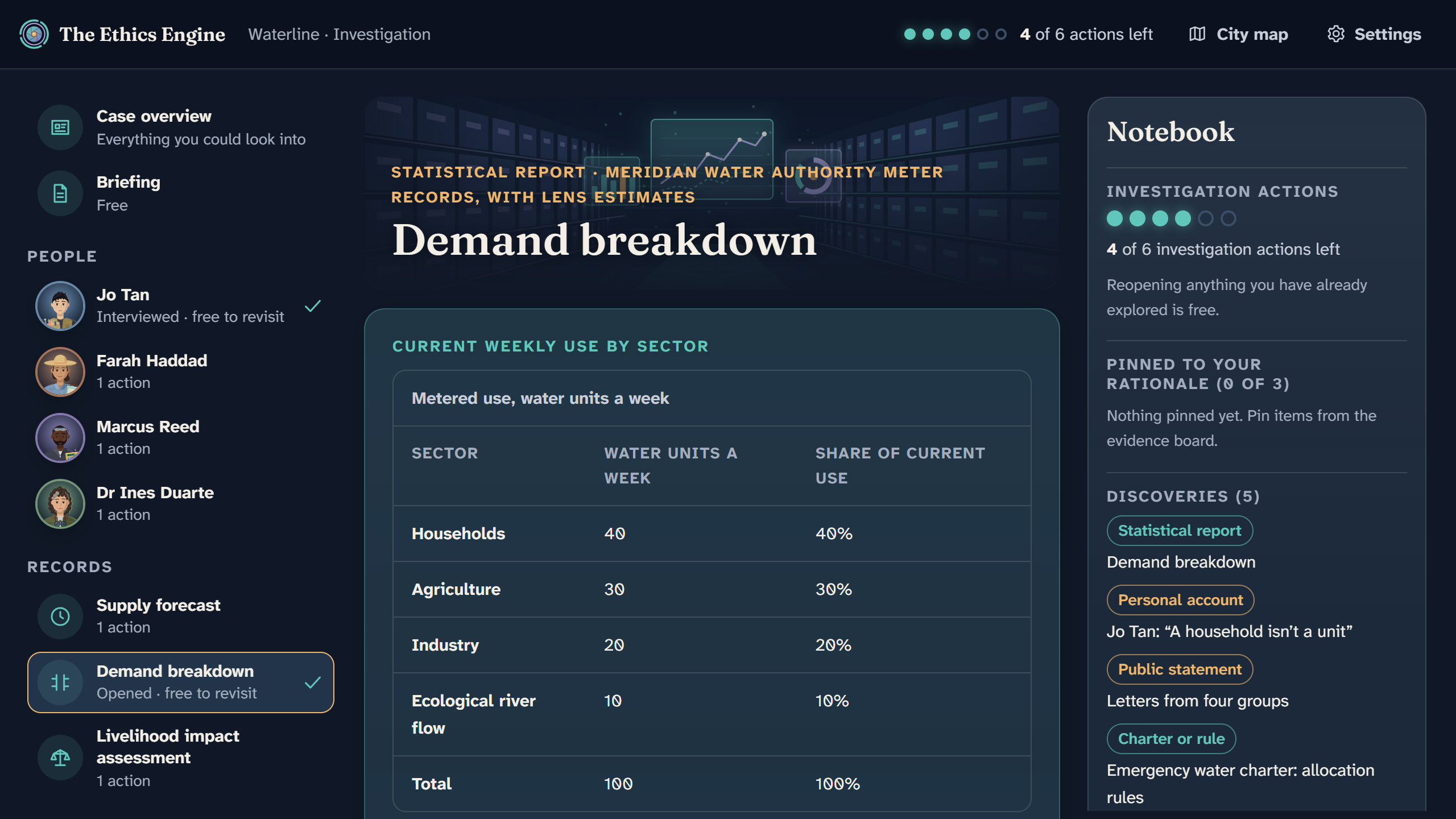Click 'Letters from four groups' discovery
Image resolution: width=1456 pixels, height=819 pixels.
1198,701
